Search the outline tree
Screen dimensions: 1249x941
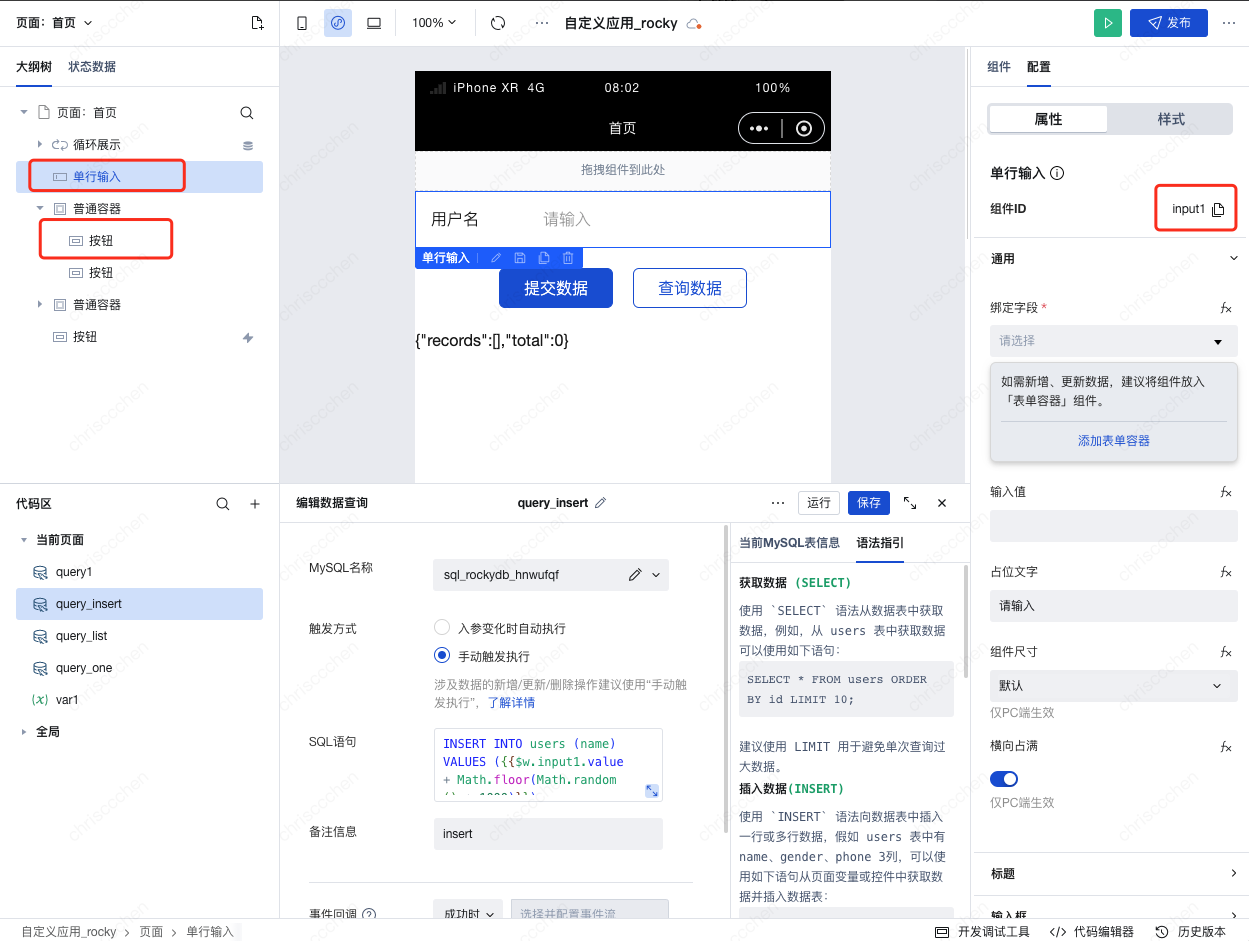pyautogui.click(x=247, y=113)
